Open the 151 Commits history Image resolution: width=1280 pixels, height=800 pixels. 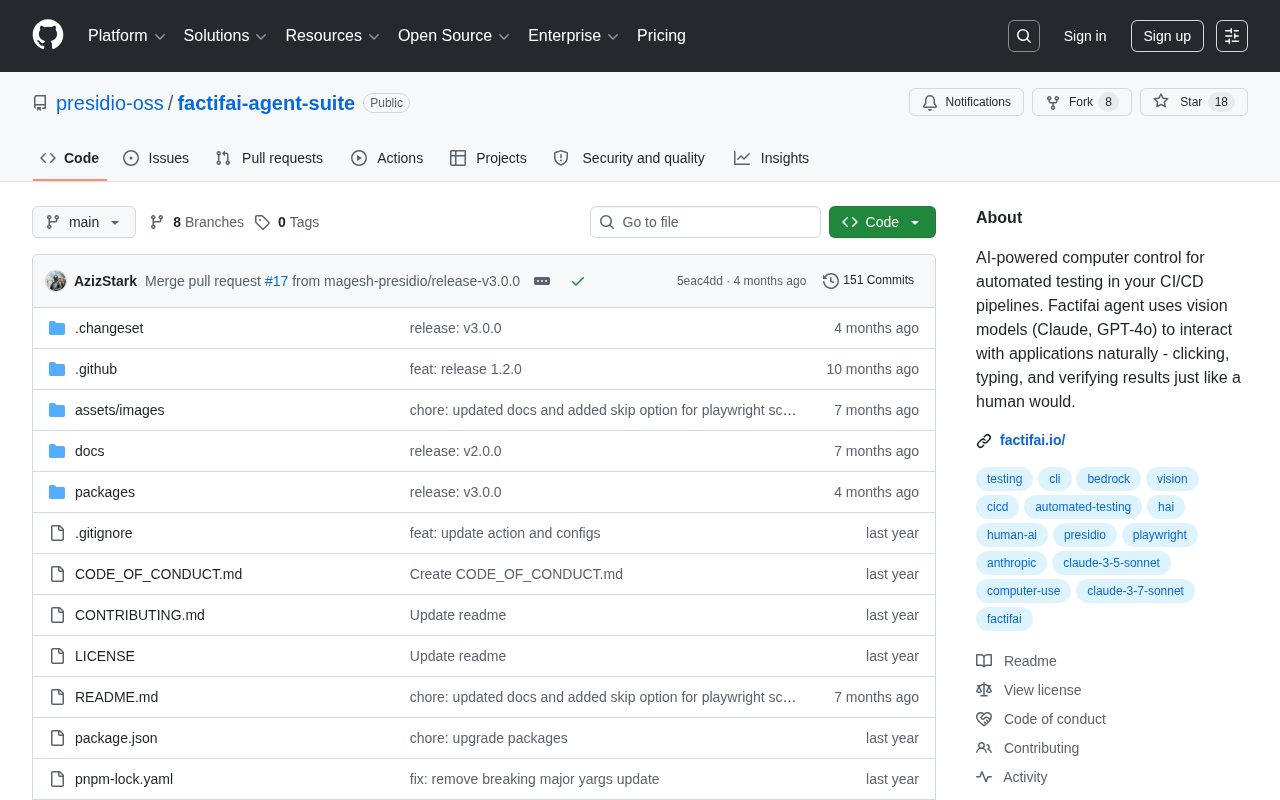pyautogui.click(x=868, y=281)
